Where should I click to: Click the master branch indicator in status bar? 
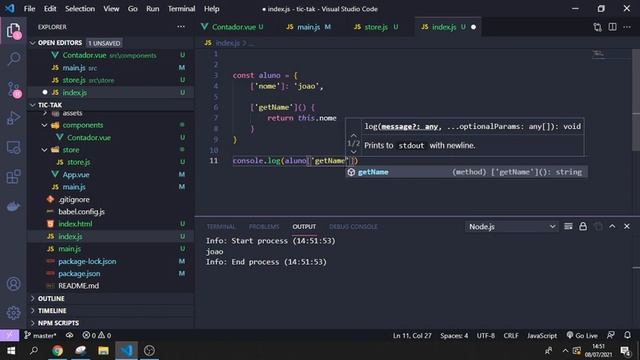coord(40,336)
